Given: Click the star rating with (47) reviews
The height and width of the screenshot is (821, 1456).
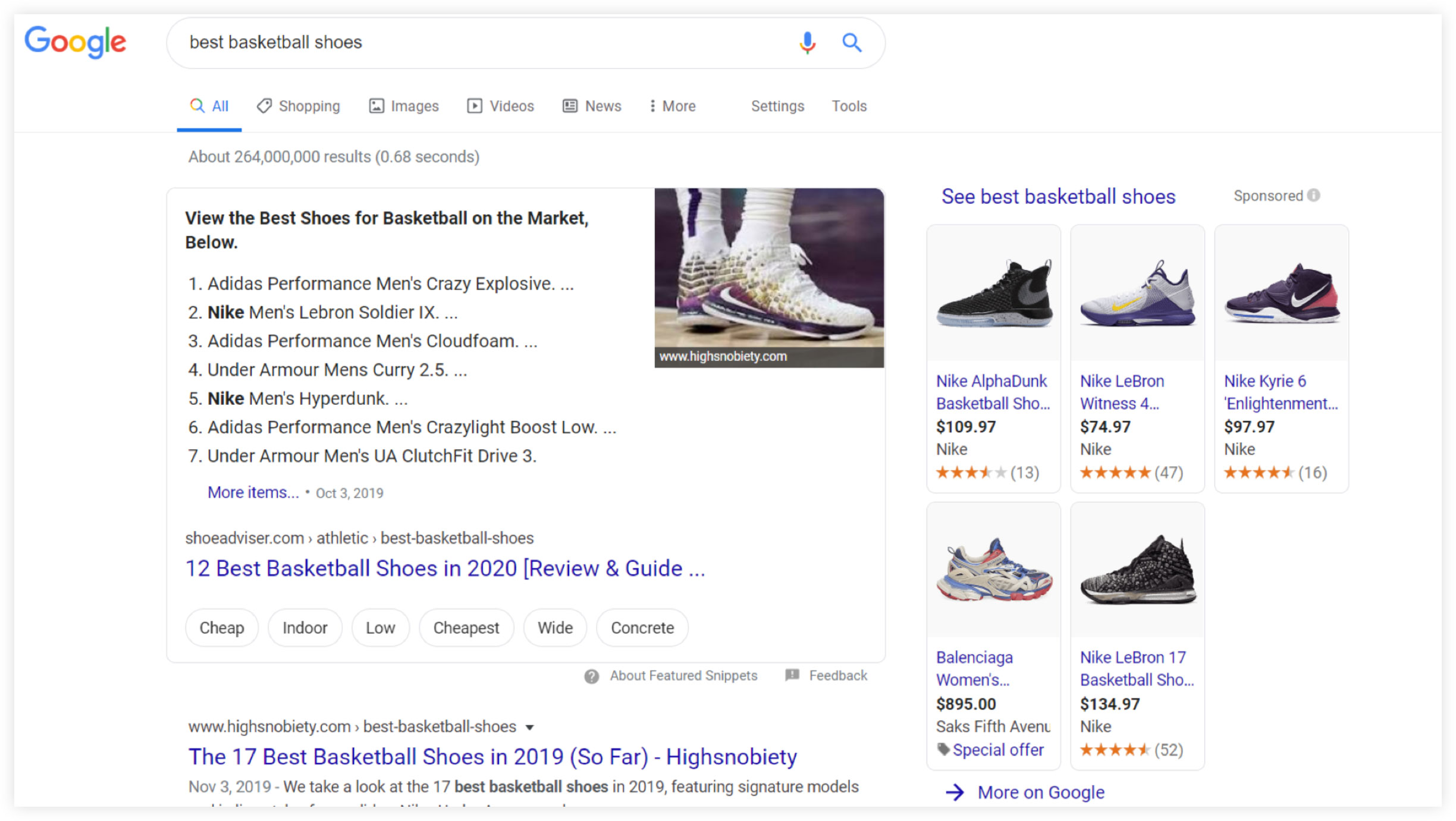Looking at the screenshot, I should pyautogui.click(x=1131, y=473).
